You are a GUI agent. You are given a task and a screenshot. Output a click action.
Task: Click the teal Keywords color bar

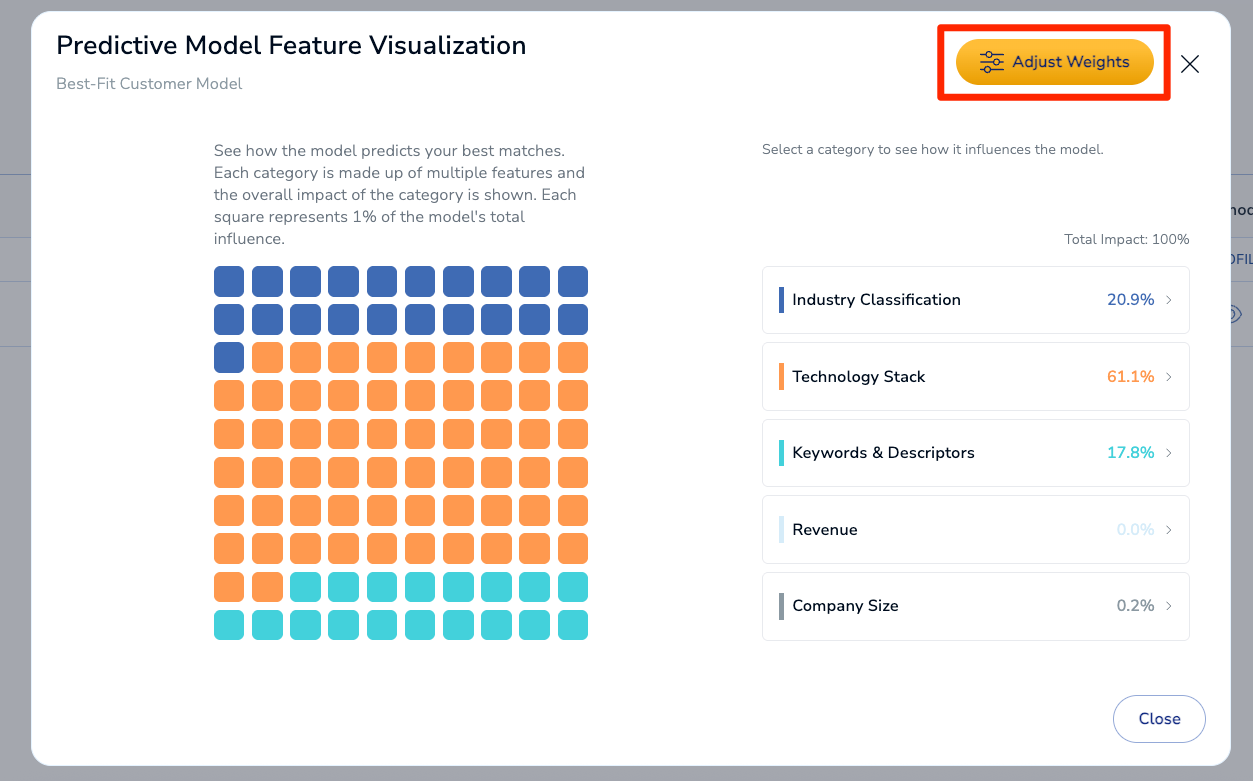pos(781,453)
